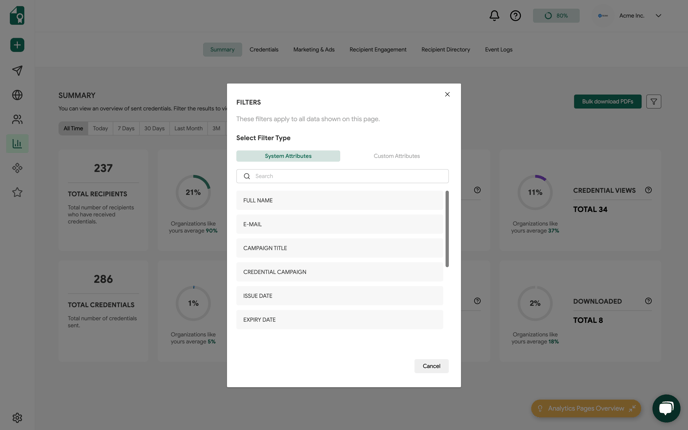The width and height of the screenshot is (688, 430).
Task: Select the System Attributes filter type
Action: click(x=288, y=156)
